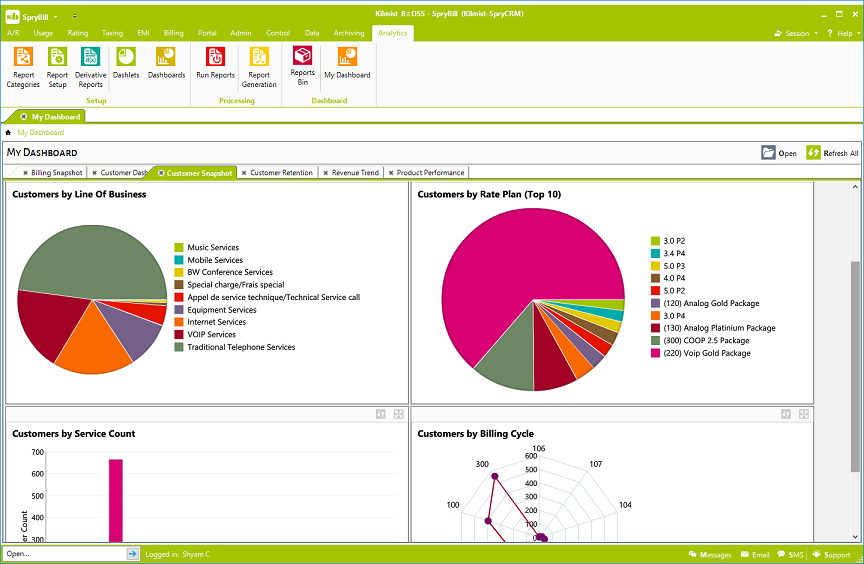Click the dashboard vertical scrollbar thumb
The width and height of the screenshot is (864, 564).
pos(855,366)
